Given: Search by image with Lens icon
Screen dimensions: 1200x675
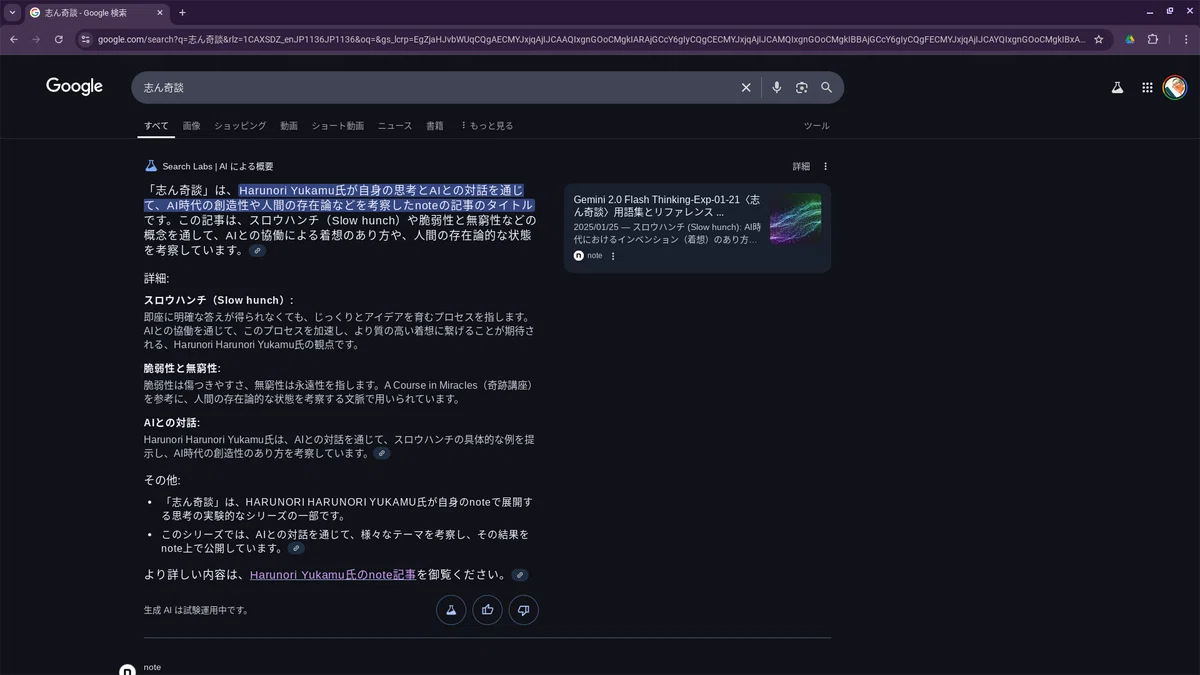Looking at the screenshot, I should pos(801,87).
